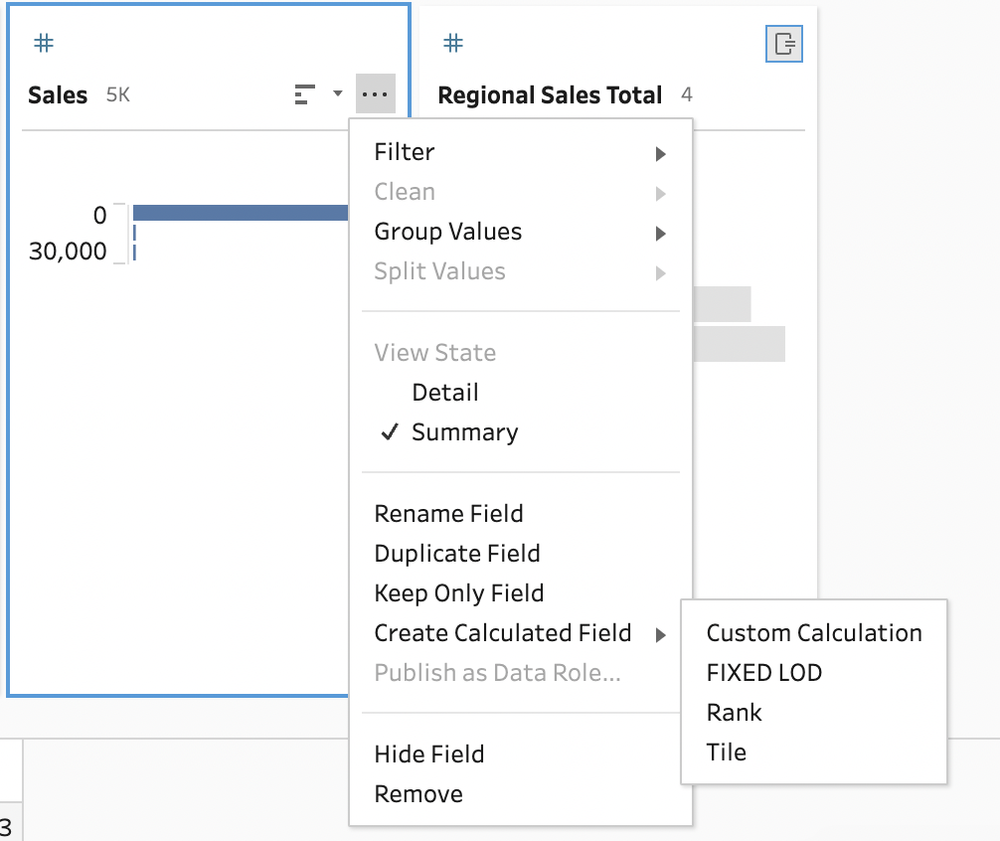
Task: Choose FIXED LOD calculation
Action: point(764,673)
